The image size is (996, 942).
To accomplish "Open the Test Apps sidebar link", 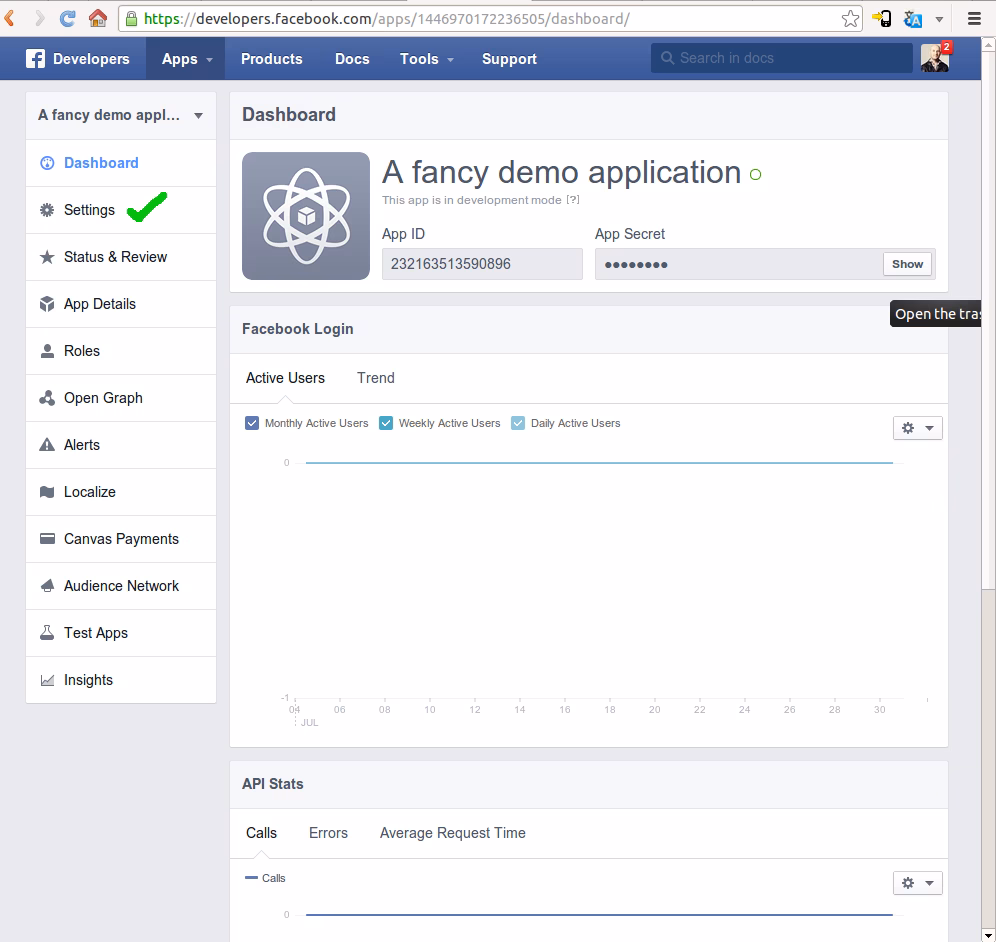I will 121,633.
